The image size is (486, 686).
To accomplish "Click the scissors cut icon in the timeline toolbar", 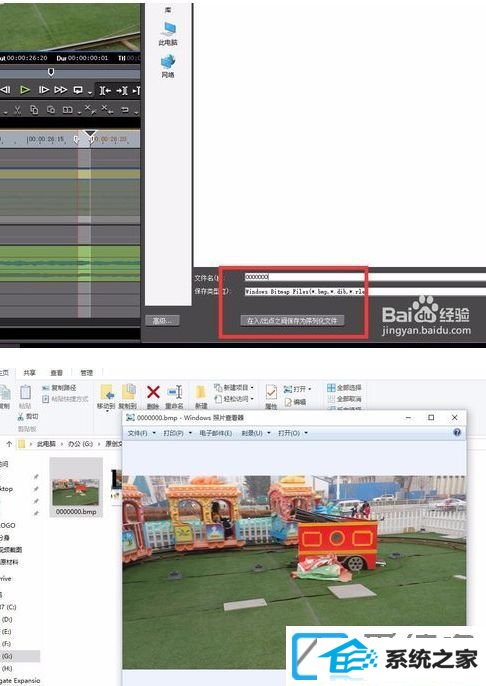I will click(x=17, y=110).
